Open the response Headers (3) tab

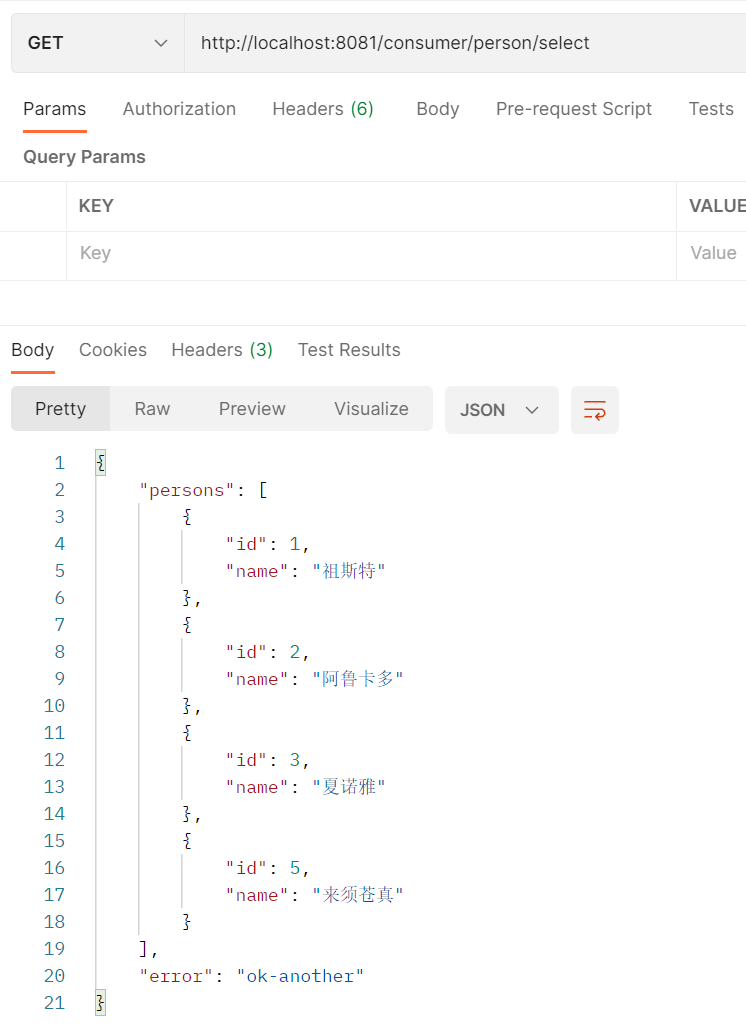coord(222,350)
